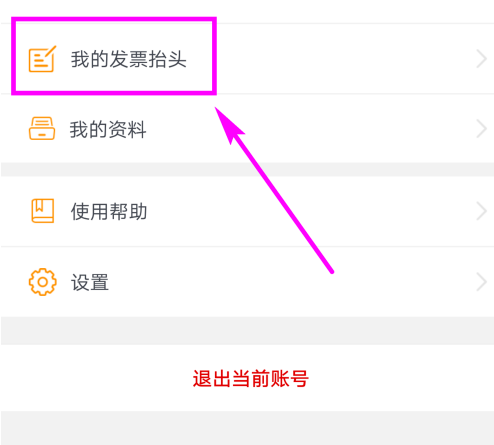Tap 退出当前账号 to log out

point(251,378)
